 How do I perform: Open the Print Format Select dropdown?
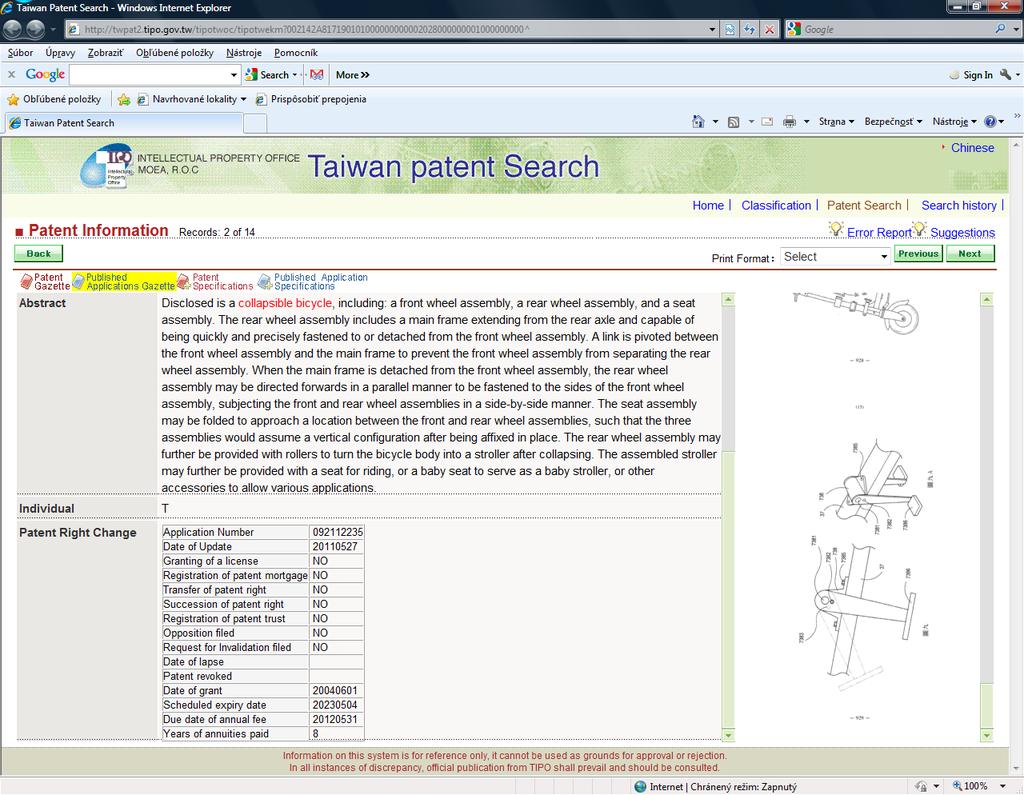point(835,257)
